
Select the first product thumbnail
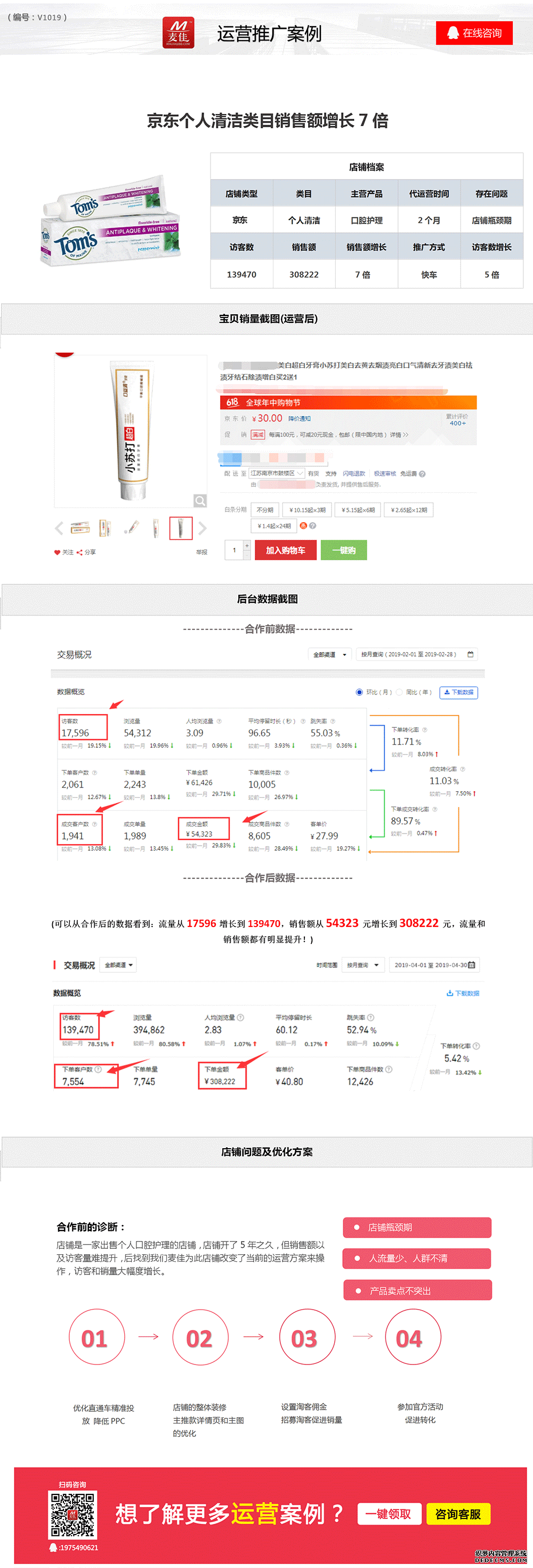click(79, 528)
